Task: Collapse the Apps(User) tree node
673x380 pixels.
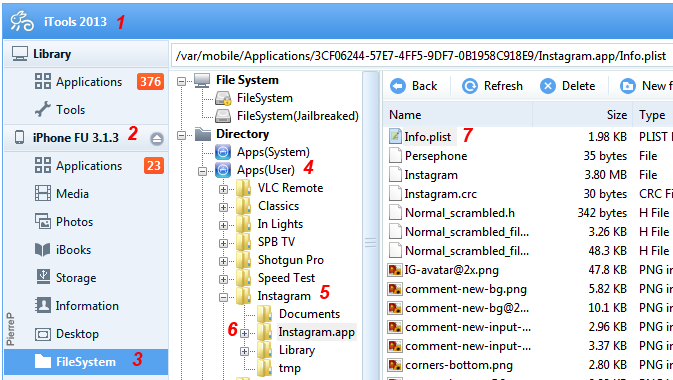Action: point(202,171)
